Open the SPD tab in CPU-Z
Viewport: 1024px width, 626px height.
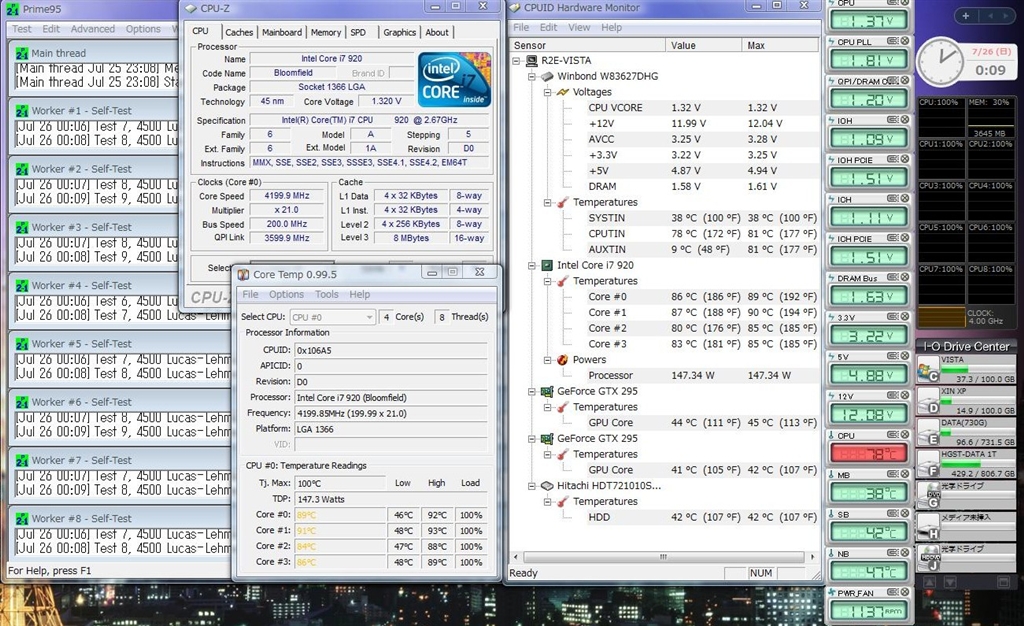[x=358, y=32]
